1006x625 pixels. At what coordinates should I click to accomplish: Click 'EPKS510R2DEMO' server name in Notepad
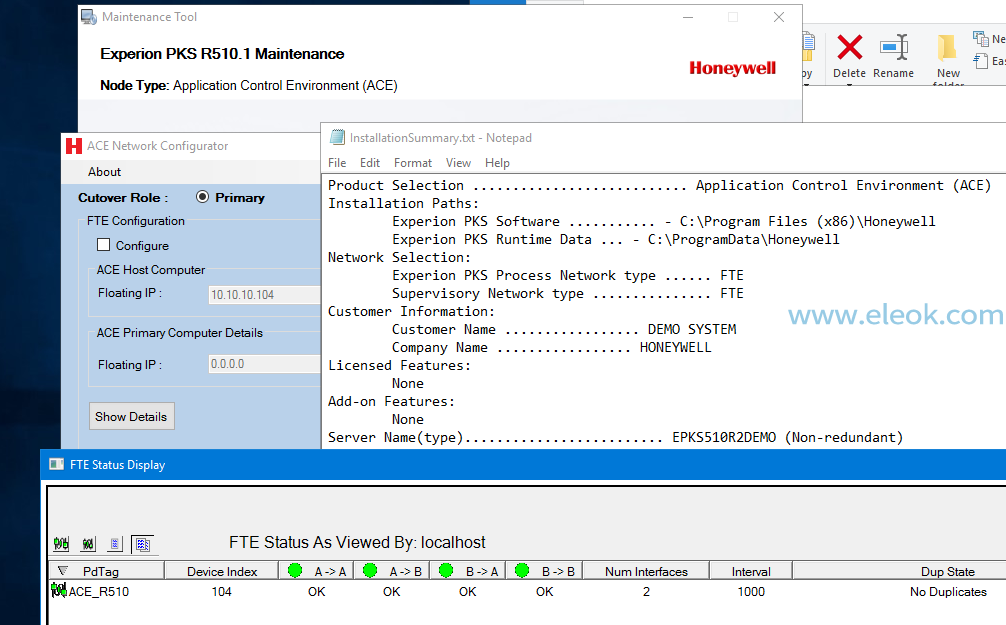pos(724,437)
